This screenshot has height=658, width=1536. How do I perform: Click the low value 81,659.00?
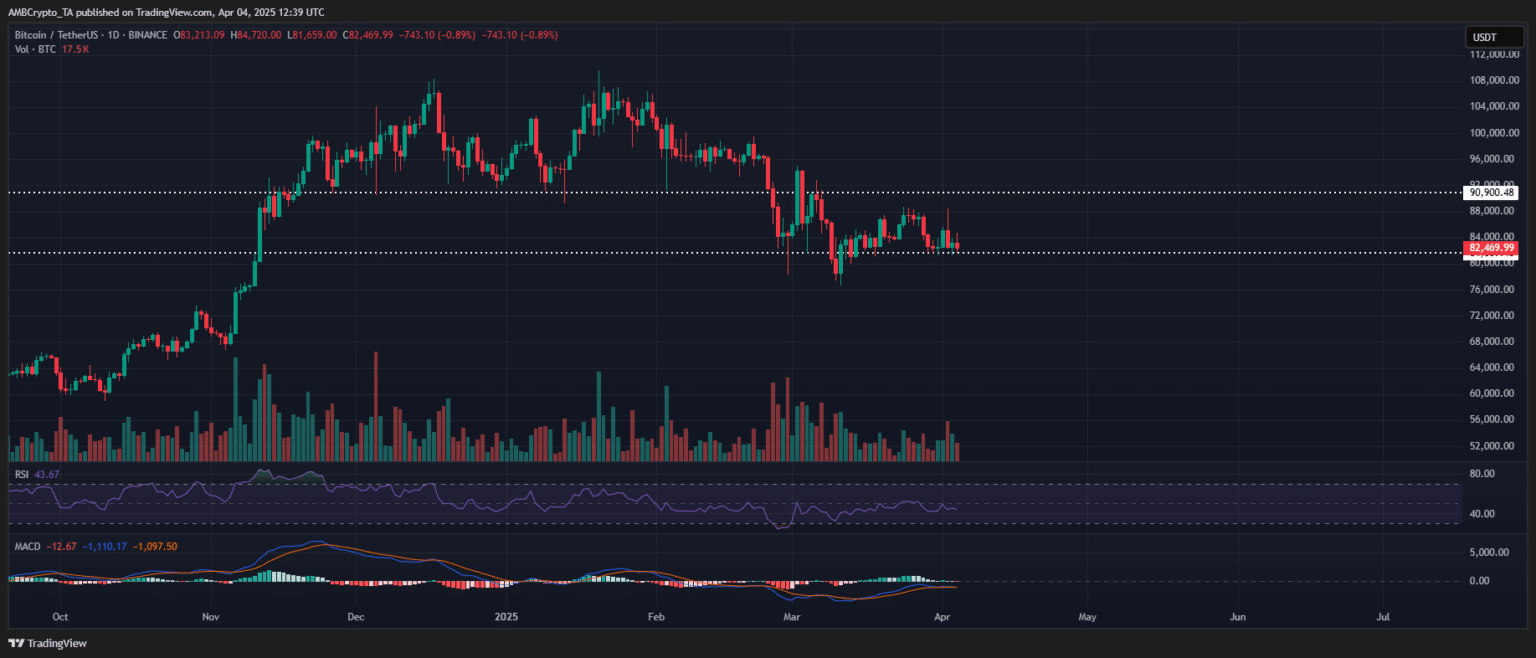316,36
